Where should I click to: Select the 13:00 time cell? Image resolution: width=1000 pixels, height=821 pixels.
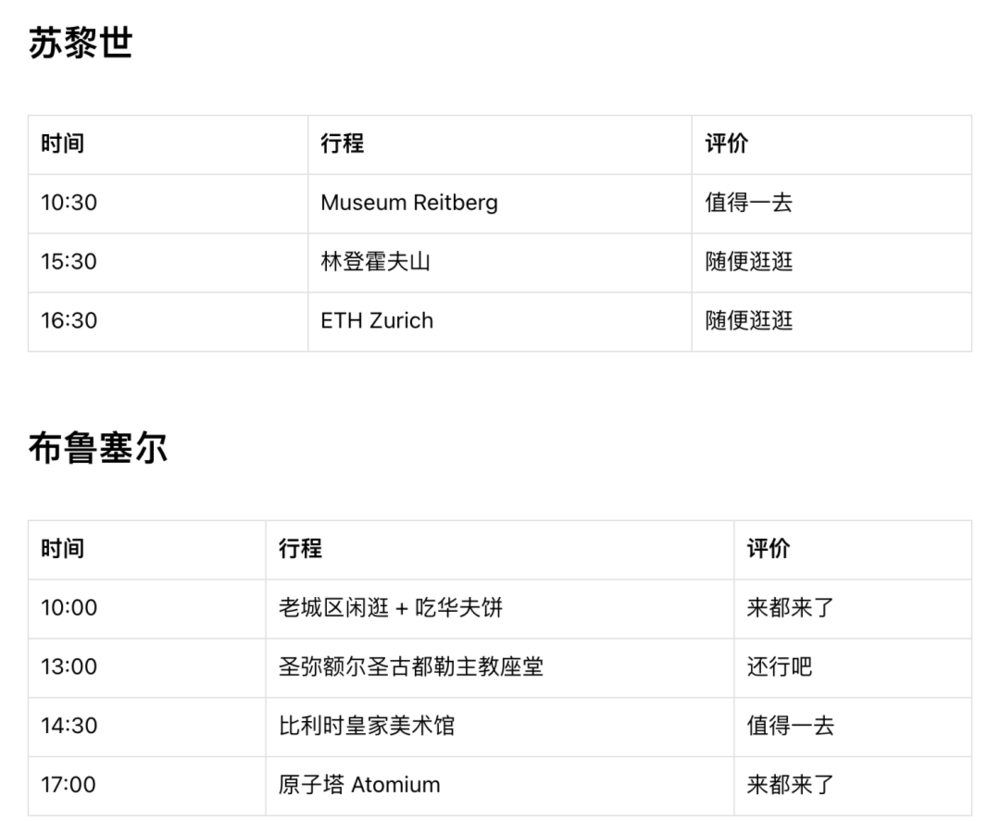click(69, 667)
